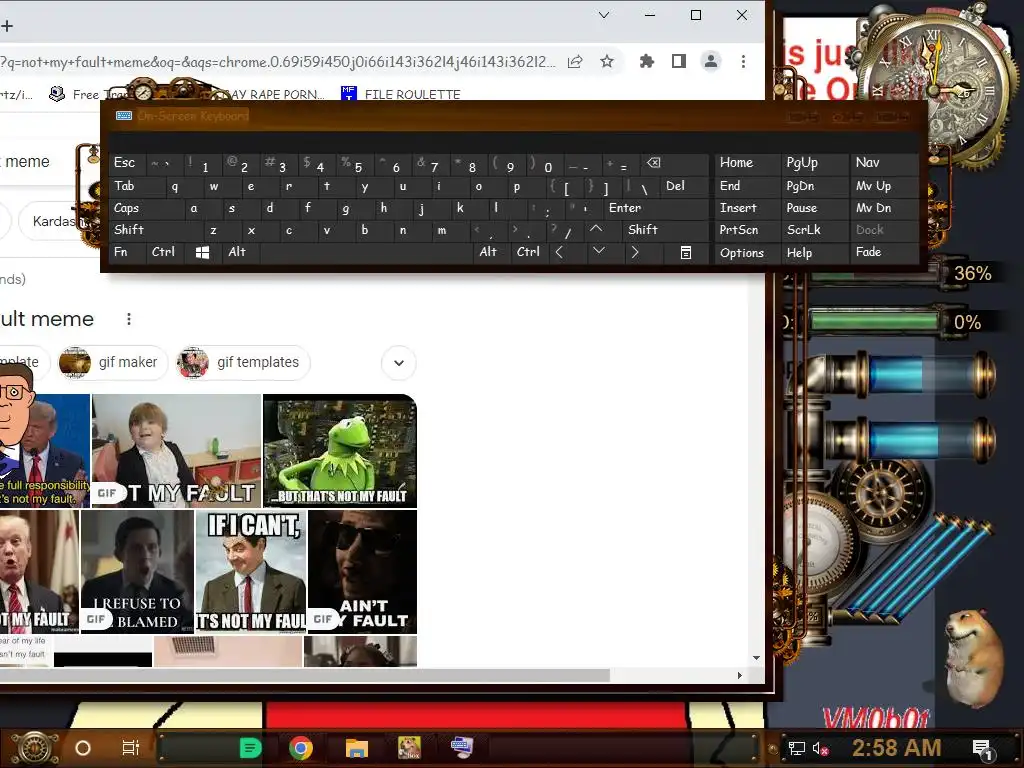
Task: Open Google Chrome from taskbar
Action: [x=301, y=748]
